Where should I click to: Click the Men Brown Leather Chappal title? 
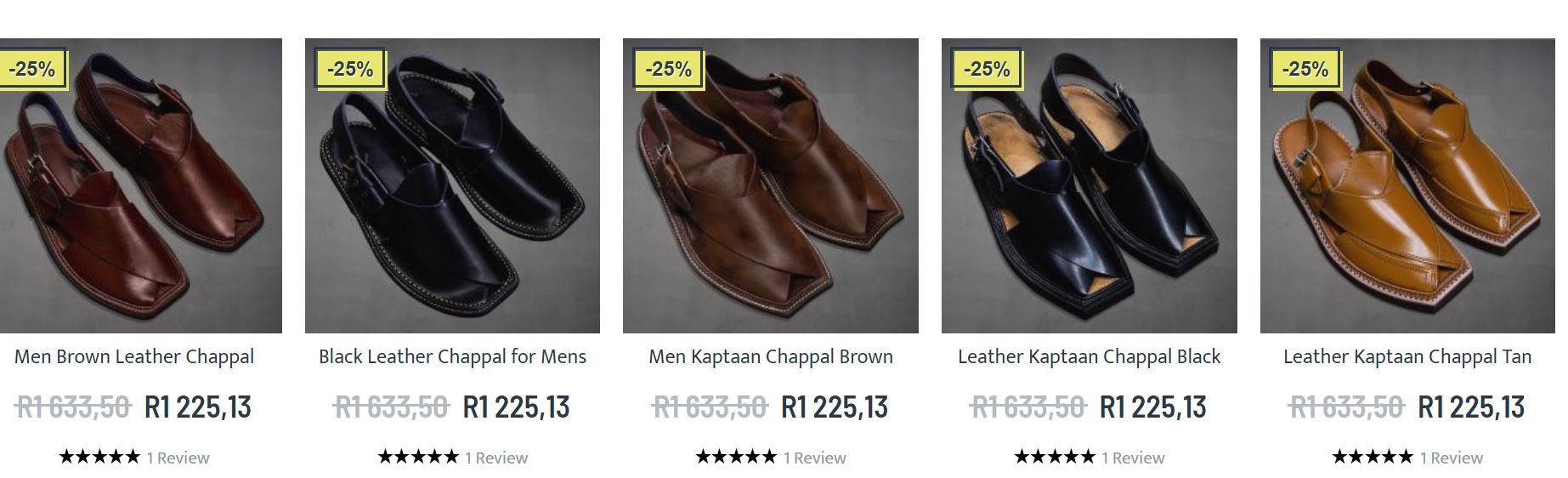click(x=134, y=357)
